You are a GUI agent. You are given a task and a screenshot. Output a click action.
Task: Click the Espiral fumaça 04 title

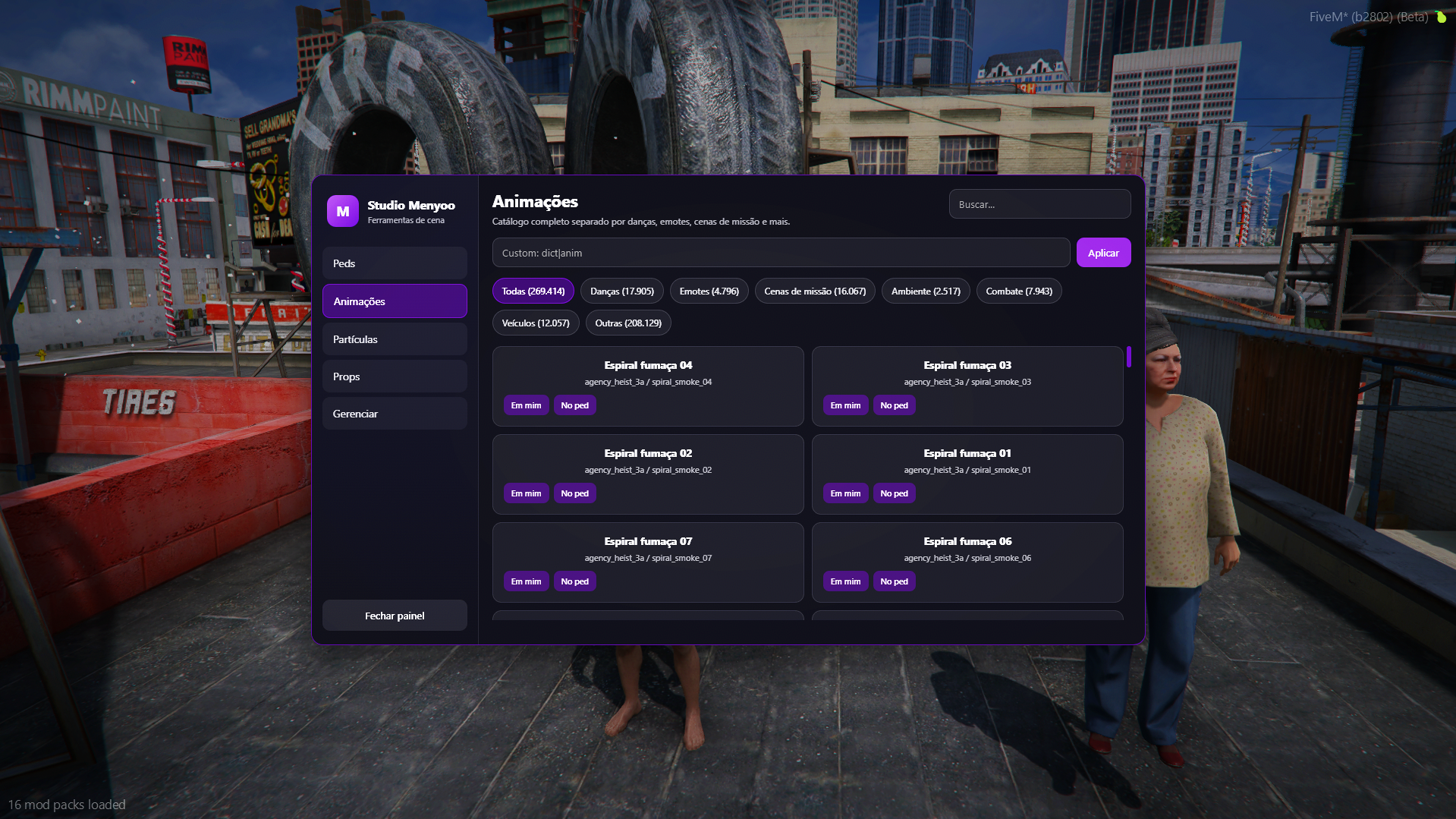[648, 365]
